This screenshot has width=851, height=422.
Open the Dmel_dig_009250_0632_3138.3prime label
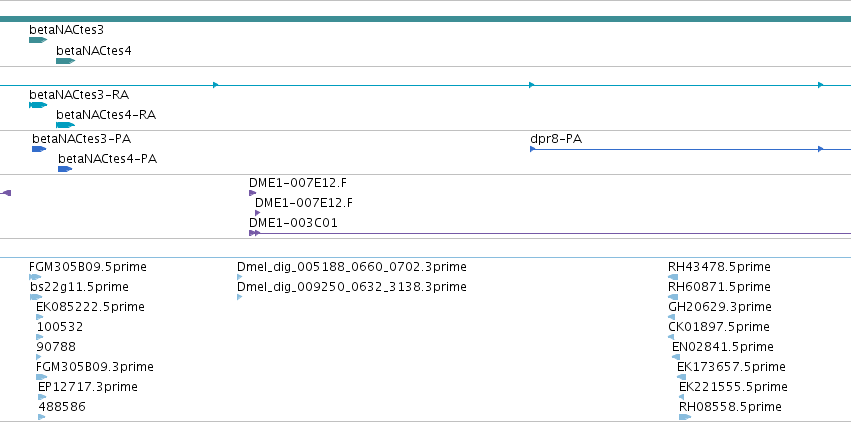coord(352,286)
